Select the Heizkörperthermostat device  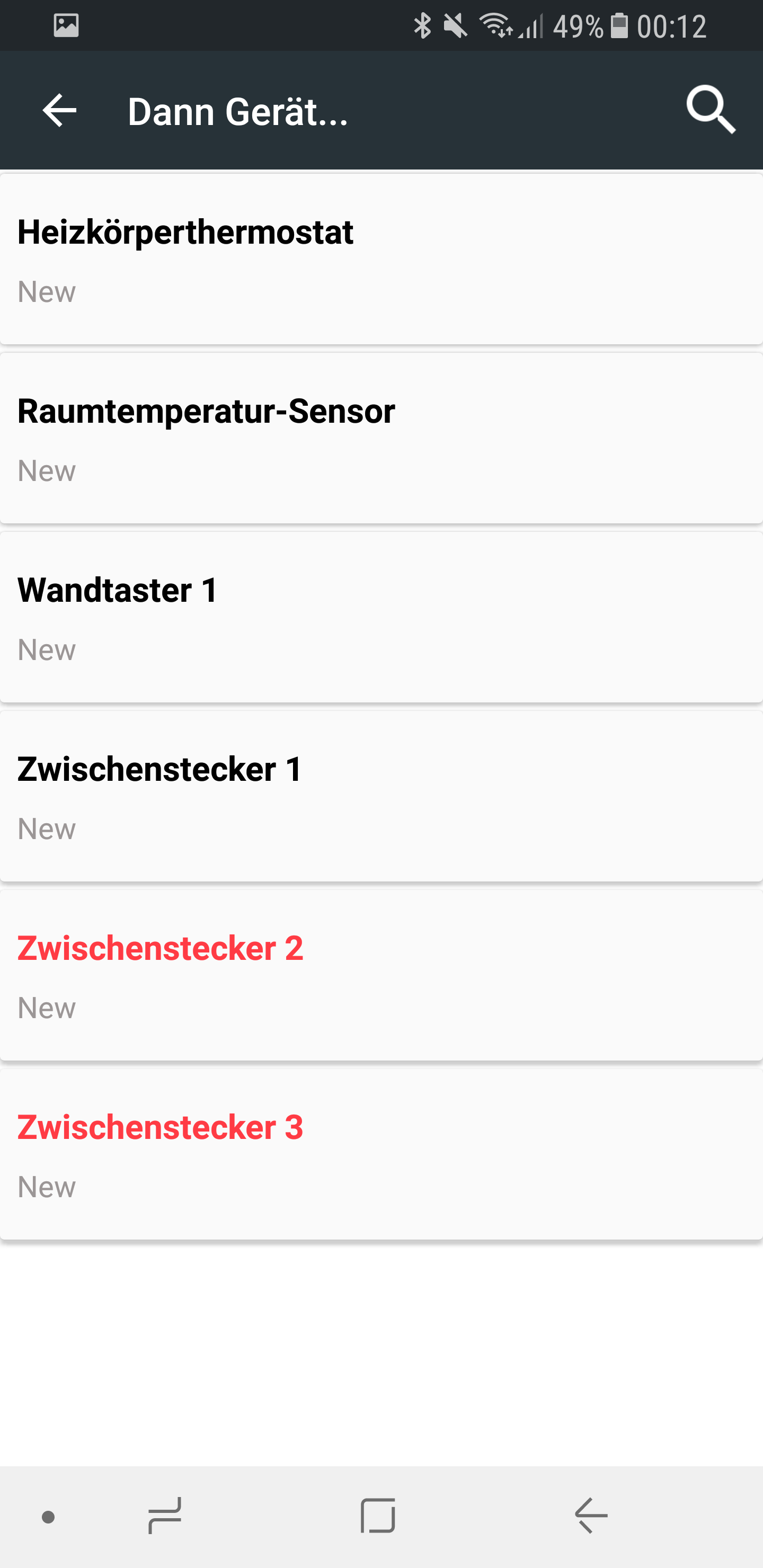[x=381, y=260]
